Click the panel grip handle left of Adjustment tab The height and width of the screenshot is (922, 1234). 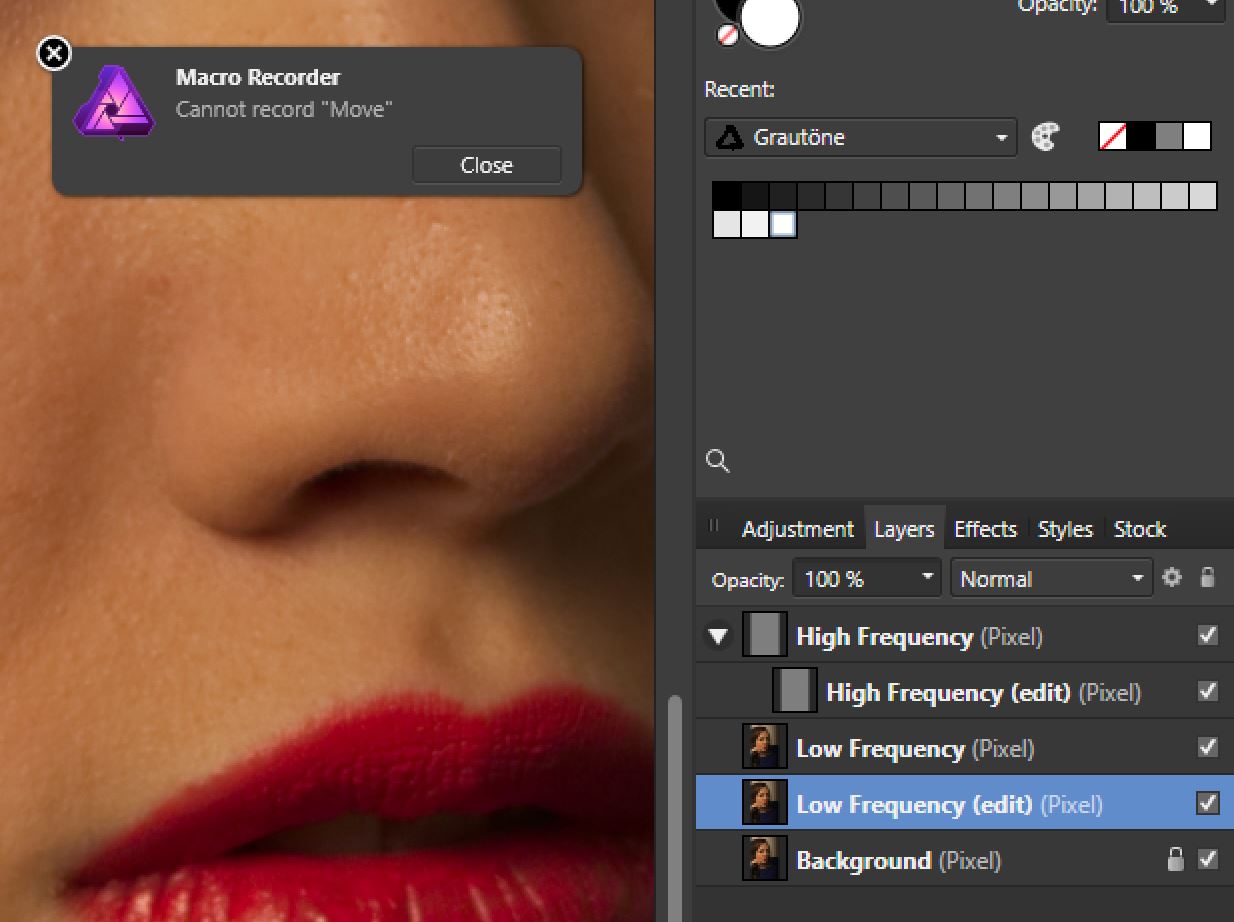click(x=714, y=527)
